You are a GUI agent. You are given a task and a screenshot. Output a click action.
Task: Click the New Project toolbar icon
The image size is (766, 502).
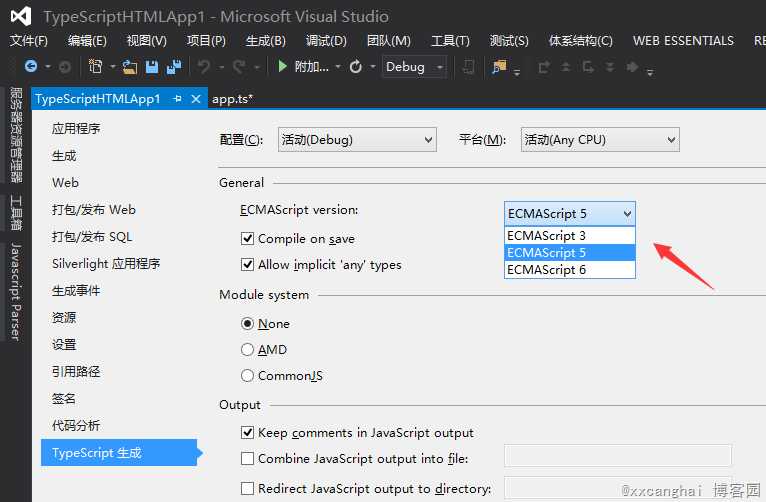pos(95,66)
